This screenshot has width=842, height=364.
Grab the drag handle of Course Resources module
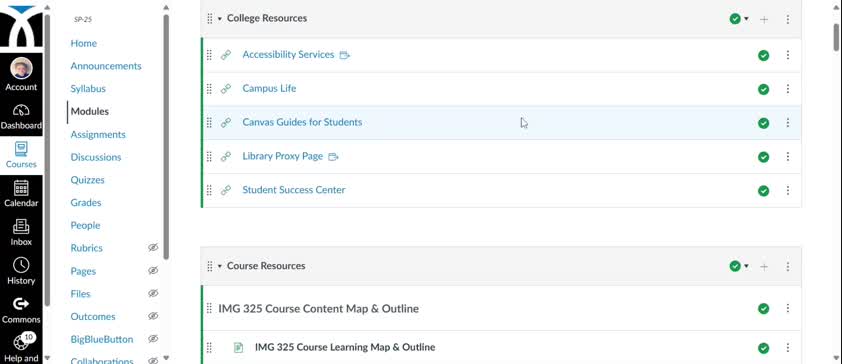tap(210, 266)
